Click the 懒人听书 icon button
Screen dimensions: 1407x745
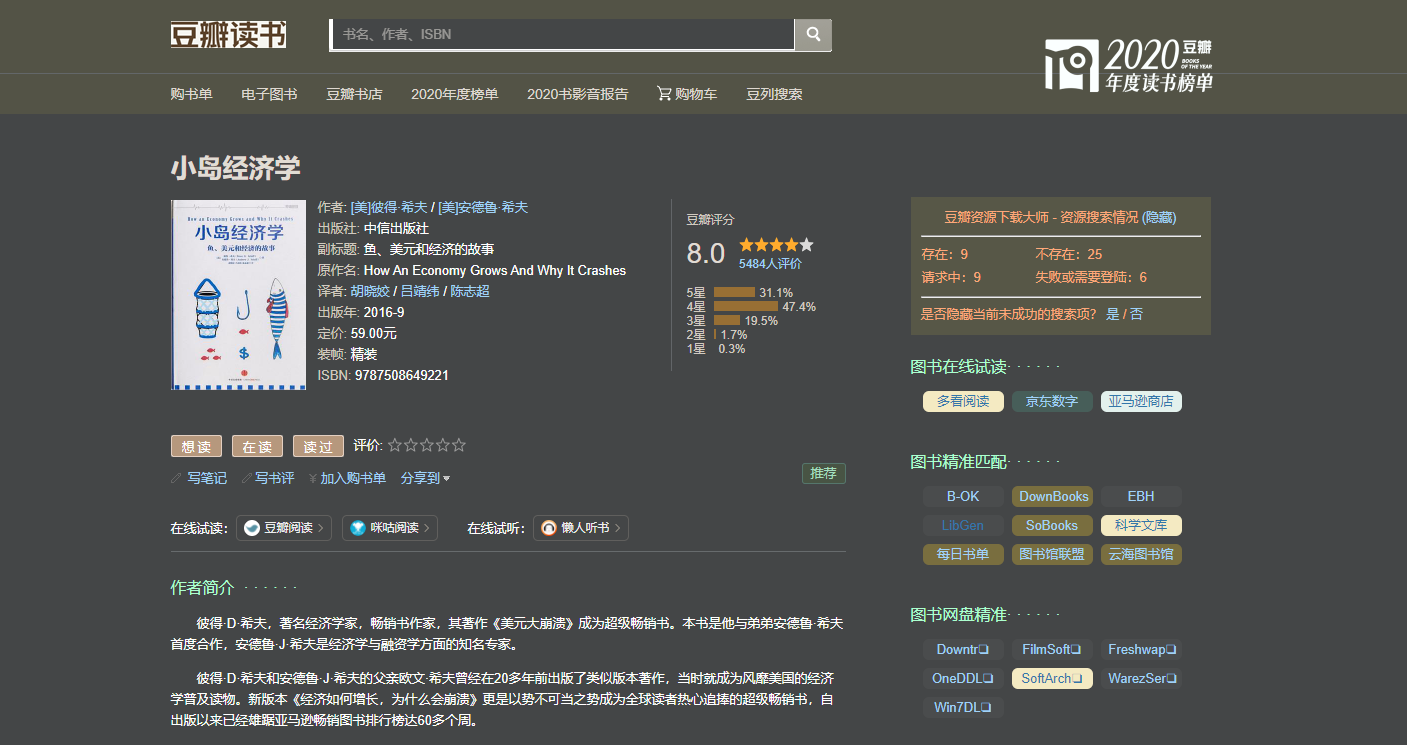(x=581, y=528)
